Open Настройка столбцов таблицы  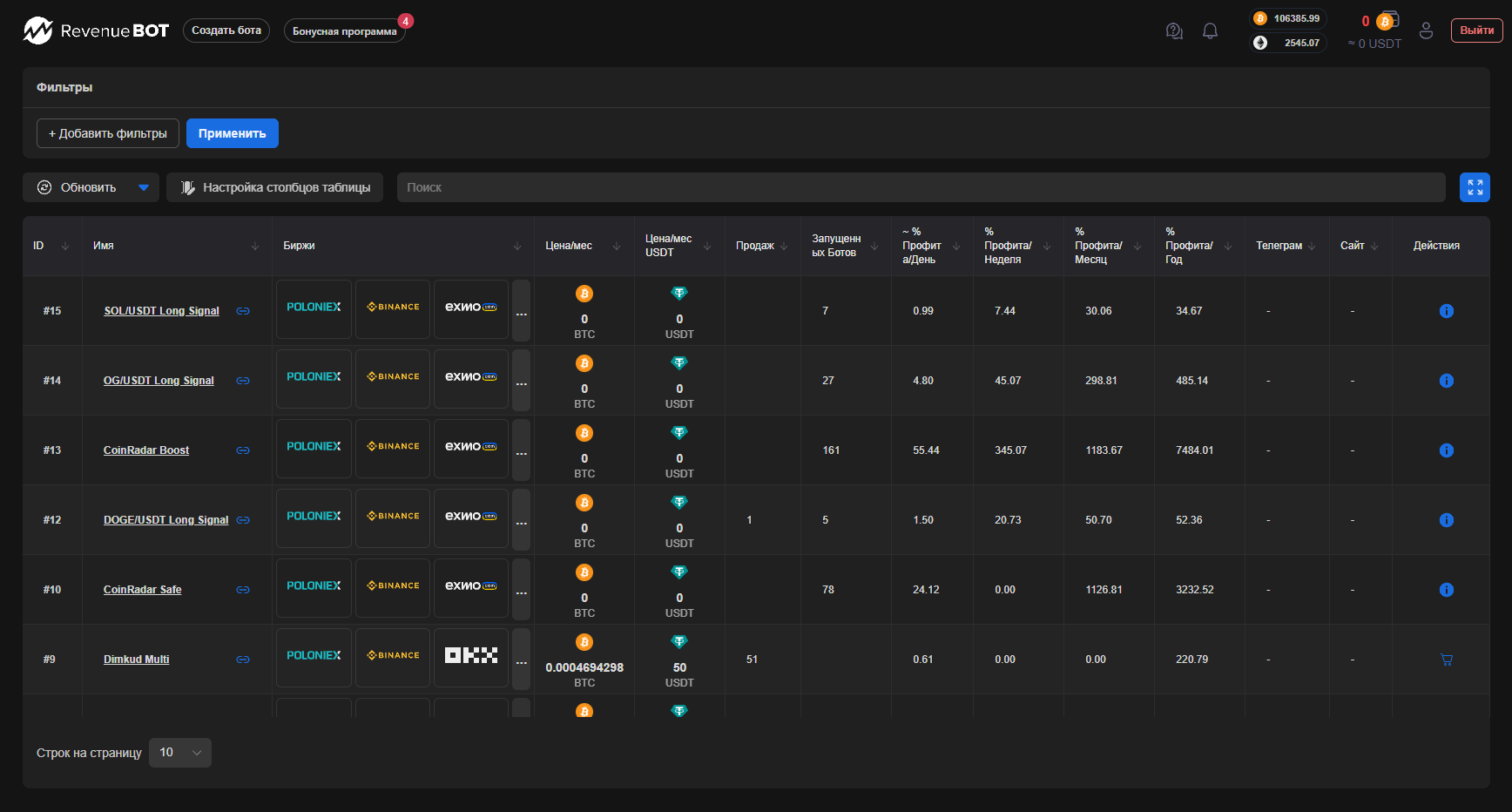point(275,187)
